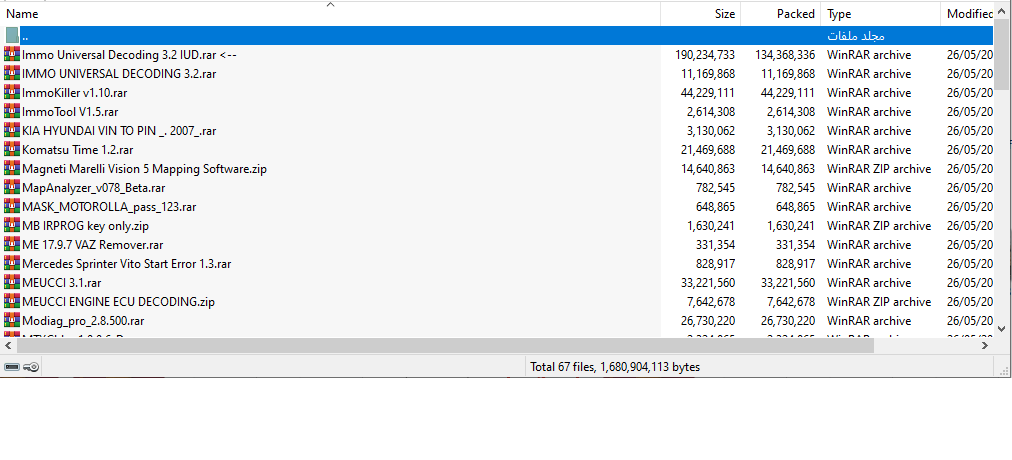Click the icon of MASK_MOTOROLLA_pass_123.rar

coord(12,206)
